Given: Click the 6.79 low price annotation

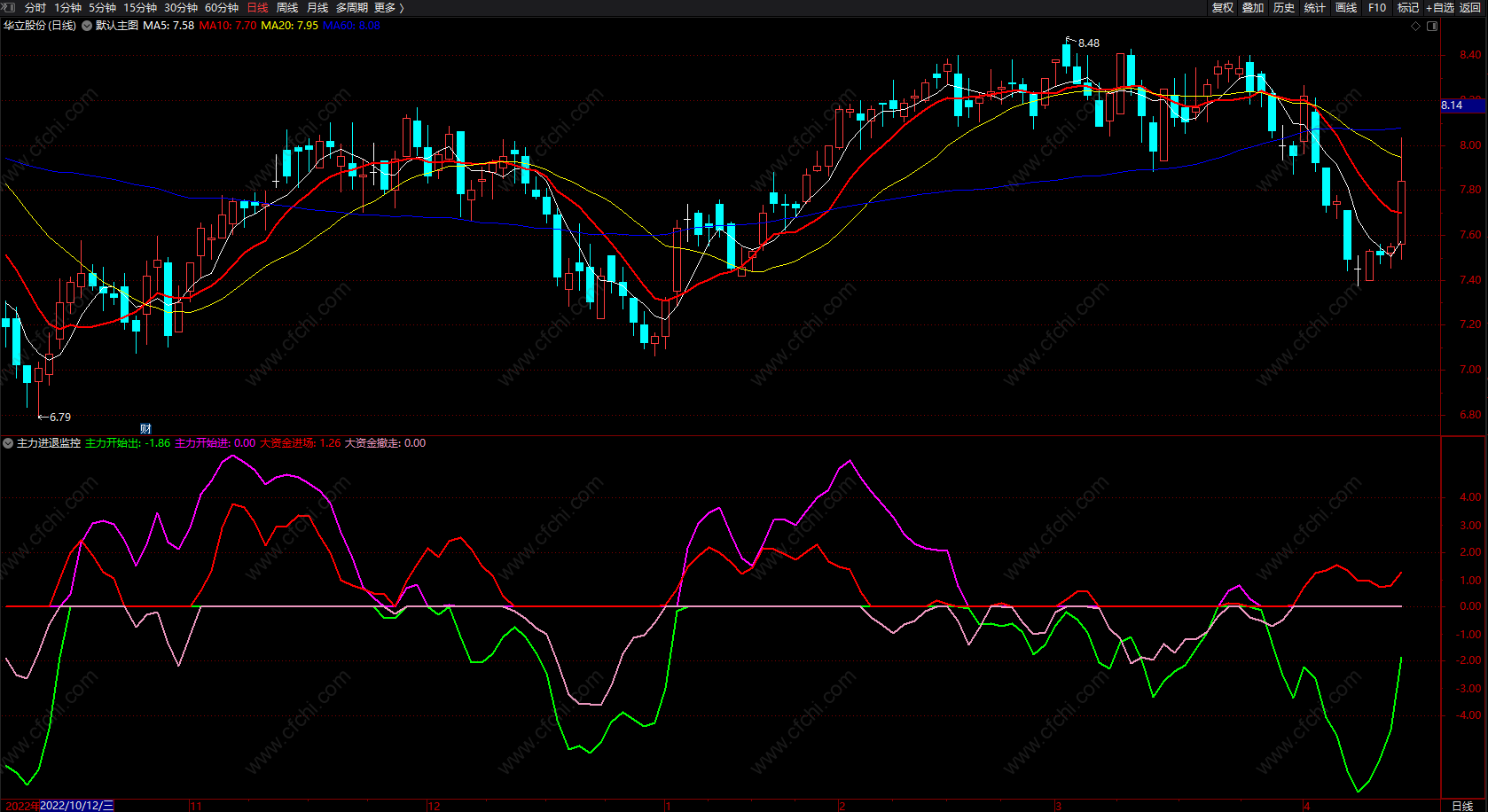Looking at the screenshot, I should pos(60,418).
